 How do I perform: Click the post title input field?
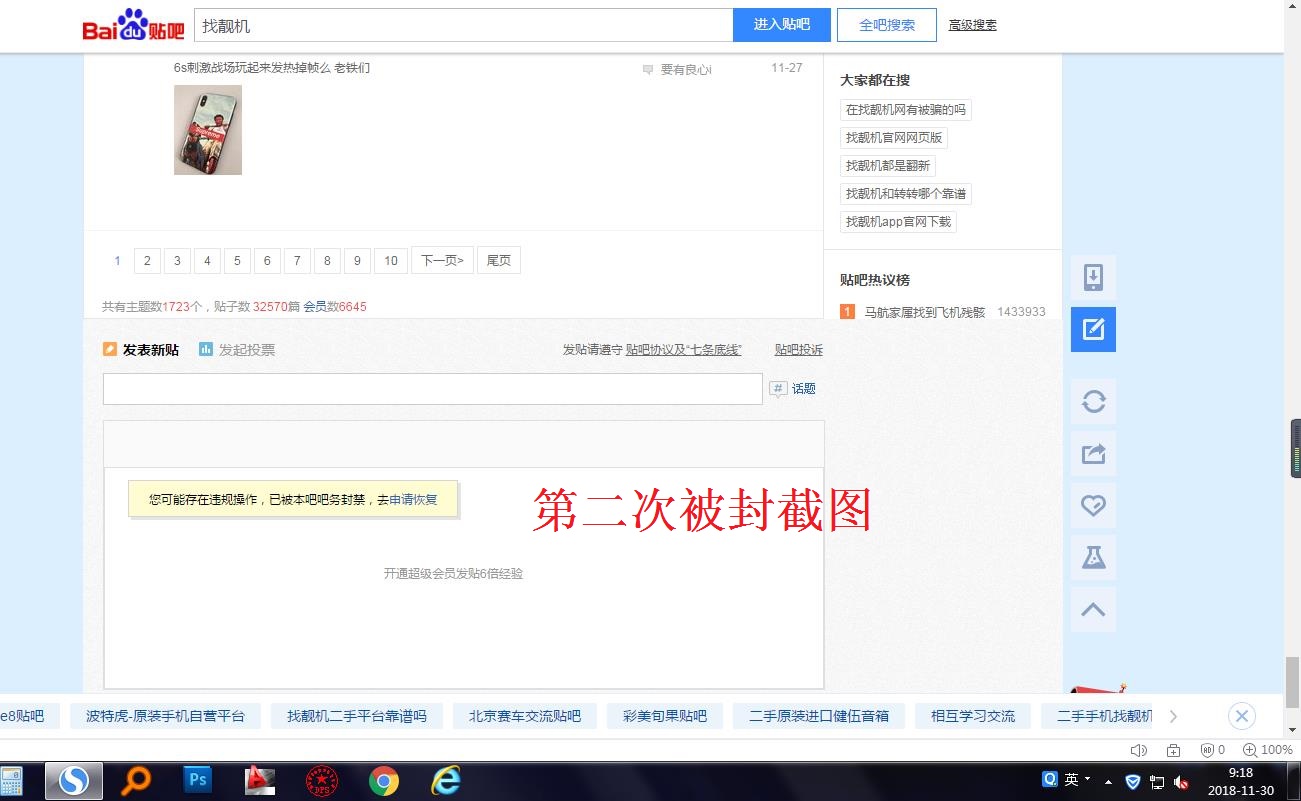433,389
